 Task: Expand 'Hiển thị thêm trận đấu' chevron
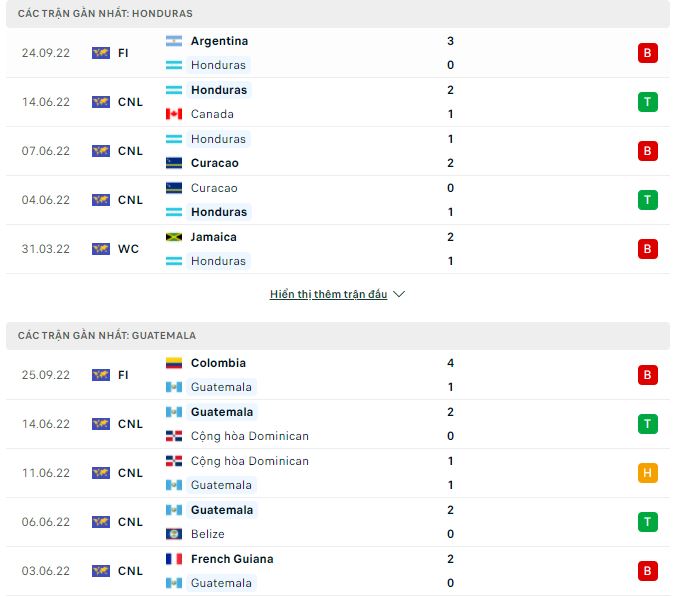click(x=399, y=295)
